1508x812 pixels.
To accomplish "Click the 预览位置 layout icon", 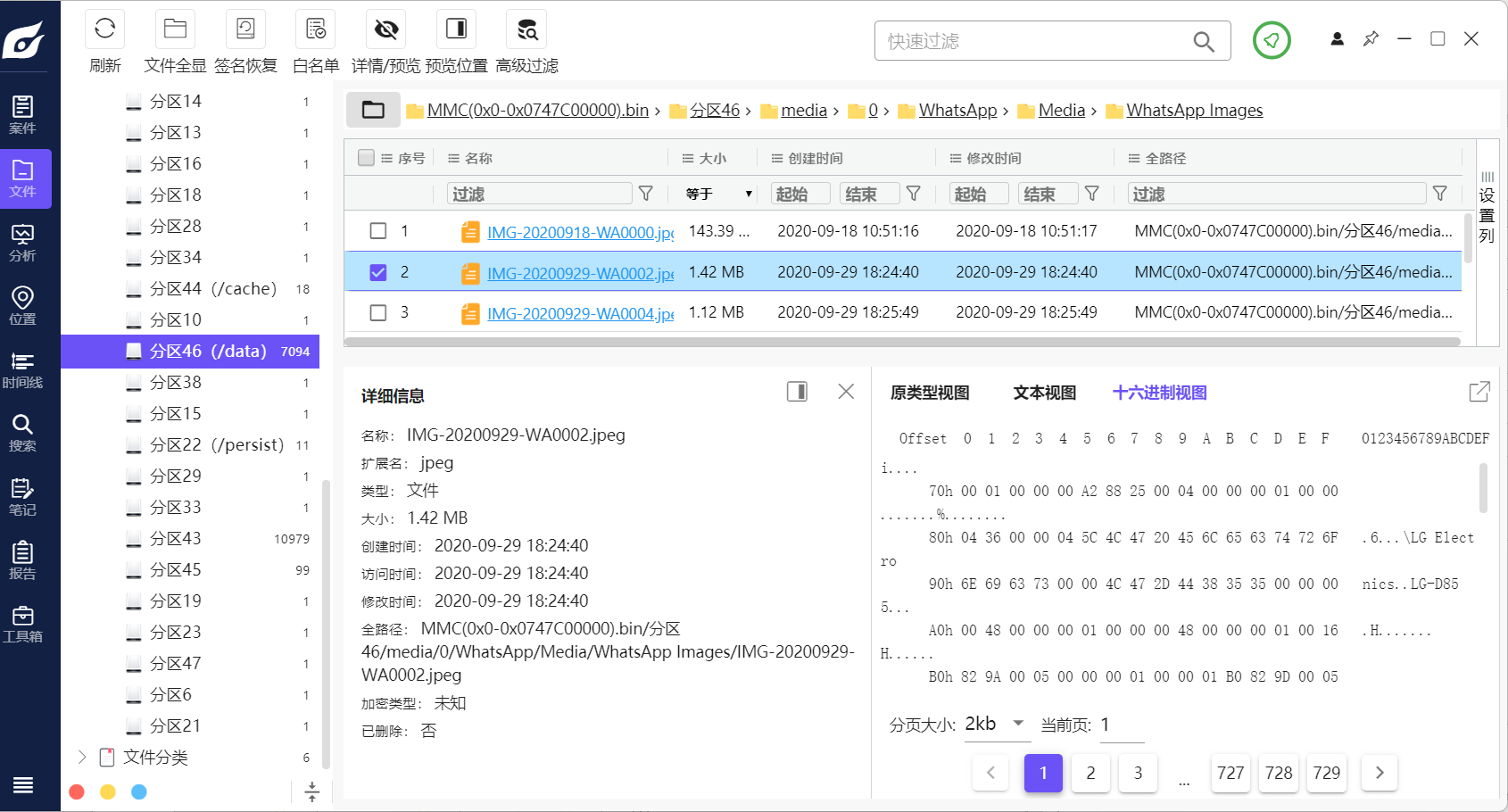I will (456, 29).
